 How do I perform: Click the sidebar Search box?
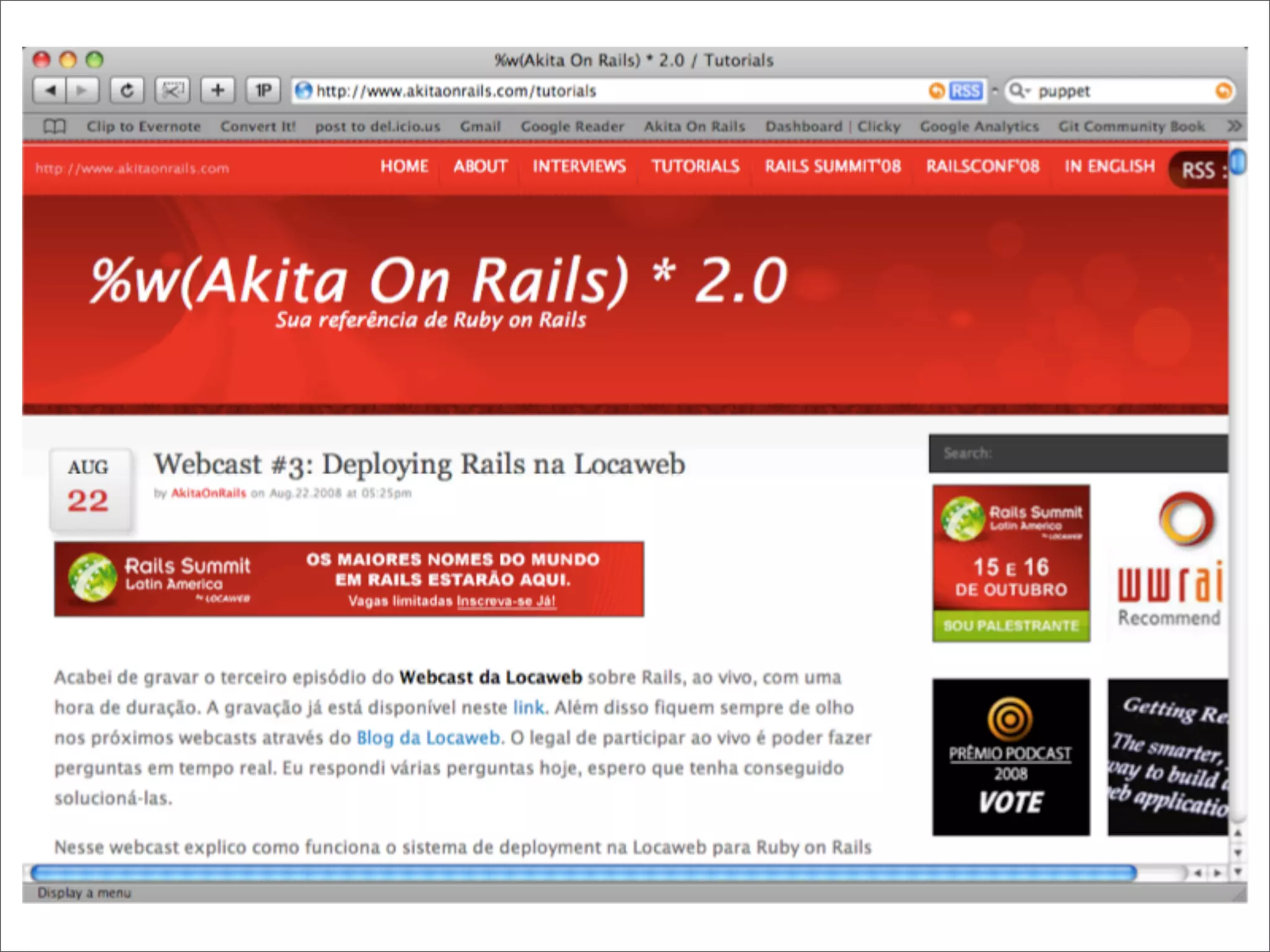pos(1078,454)
